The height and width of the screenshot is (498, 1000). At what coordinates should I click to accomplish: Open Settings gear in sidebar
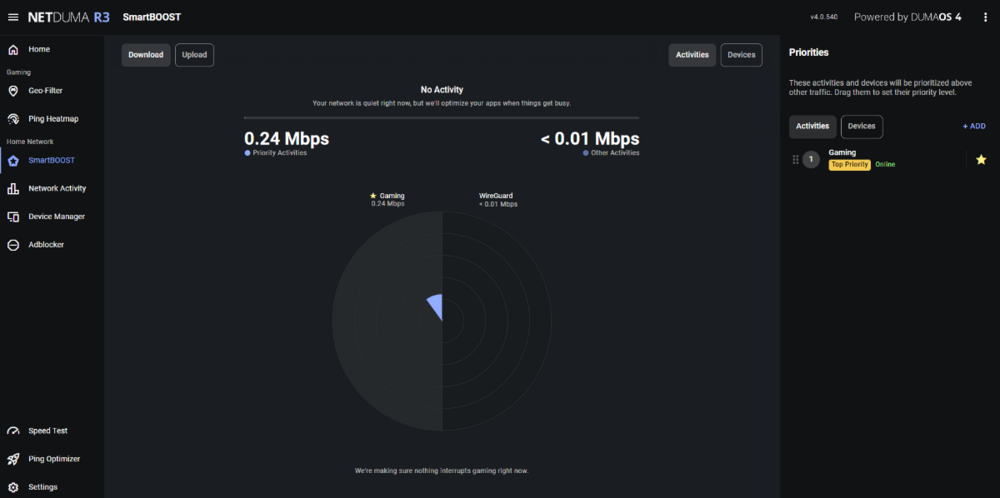[x=13, y=487]
